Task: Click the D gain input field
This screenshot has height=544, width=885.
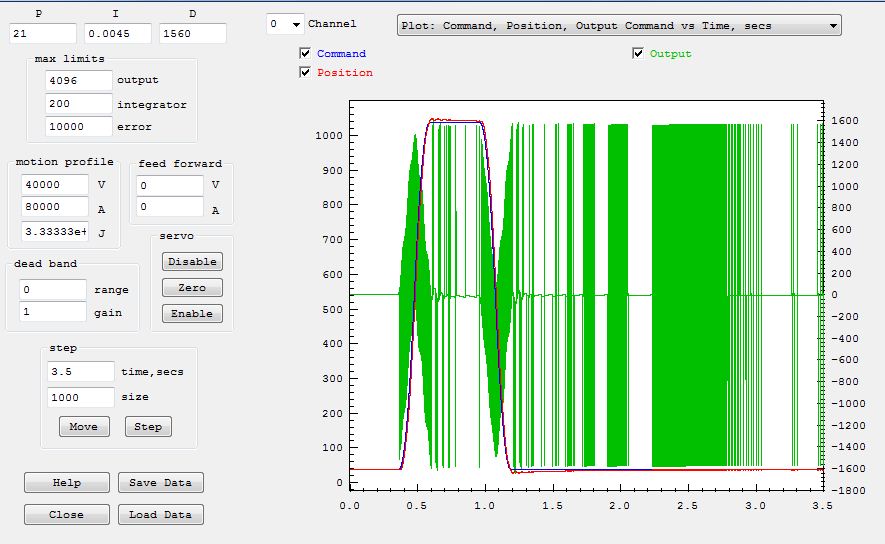Action: click(x=192, y=34)
